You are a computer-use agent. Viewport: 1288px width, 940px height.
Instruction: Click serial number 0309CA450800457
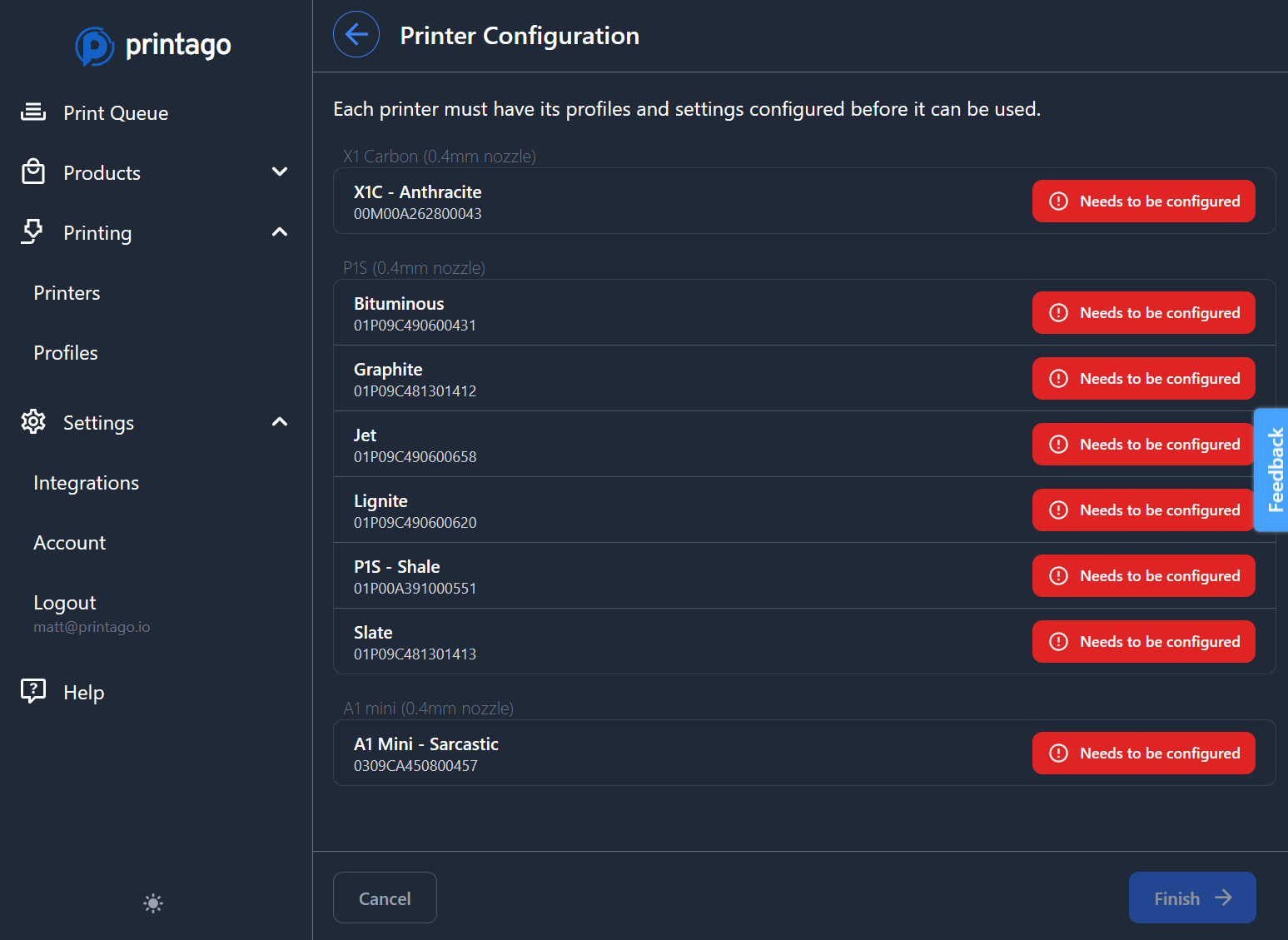(415, 766)
